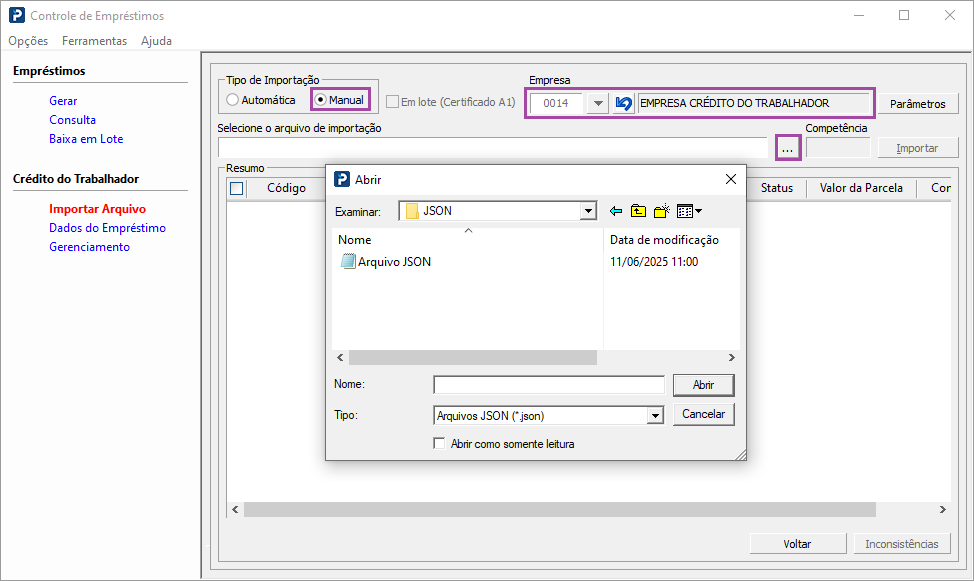
Task: Close the Abrir dialog
Action: 730,179
